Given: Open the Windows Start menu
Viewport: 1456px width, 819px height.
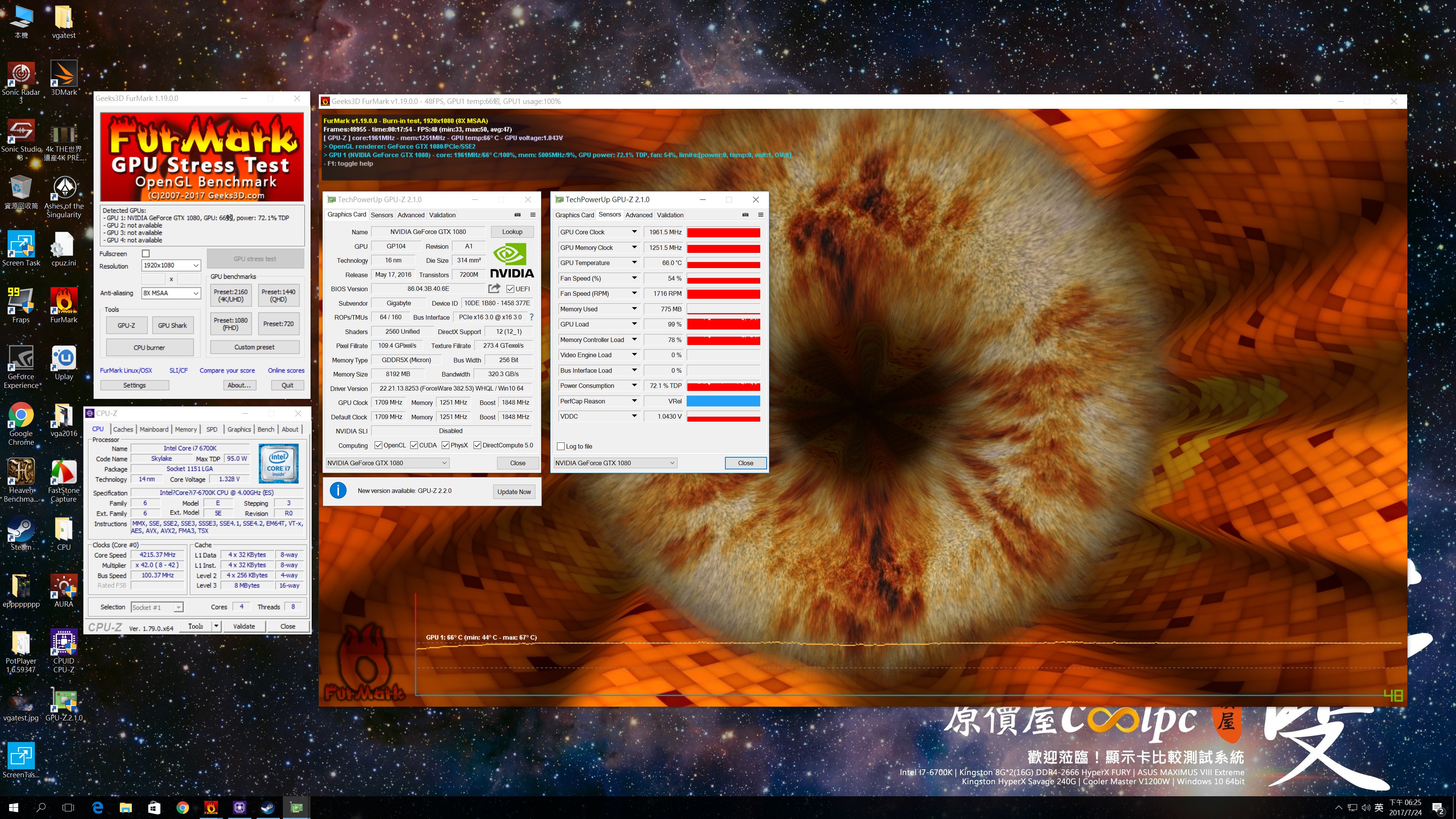Looking at the screenshot, I should point(14,808).
